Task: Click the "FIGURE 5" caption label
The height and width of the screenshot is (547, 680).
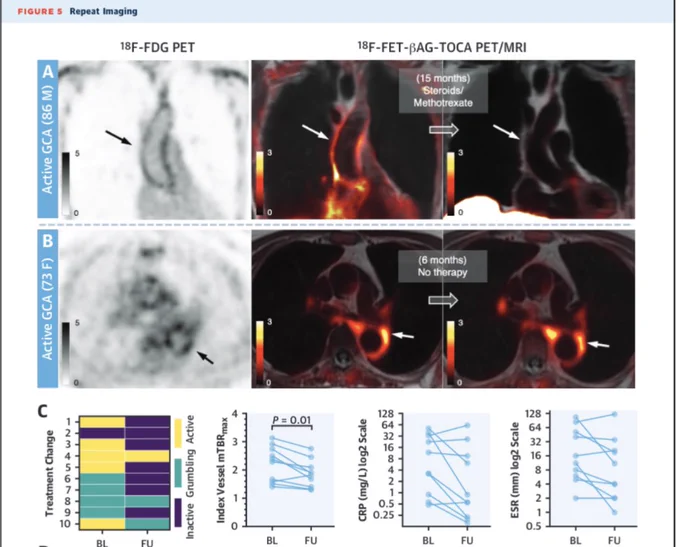Action: pos(40,11)
